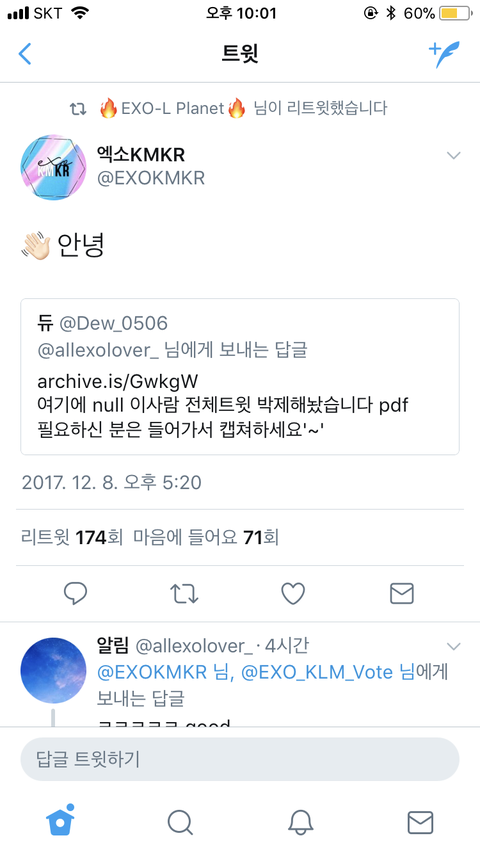This screenshot has width=480, height=854.
Task: Expand options chevron for 알림 reply
Action: (453, 646)
